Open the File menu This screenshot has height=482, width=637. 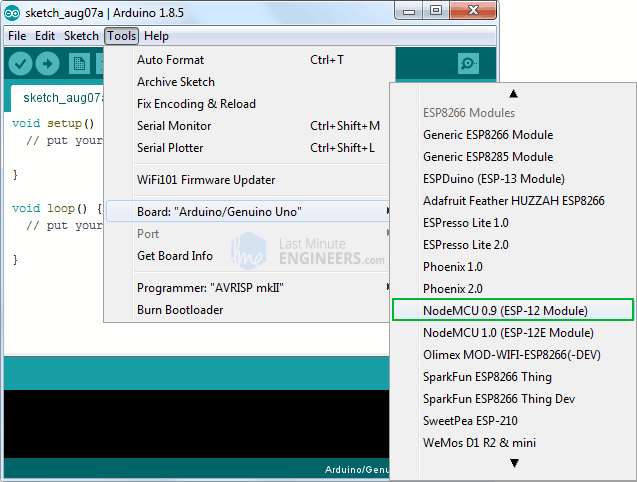pos(17,36)
